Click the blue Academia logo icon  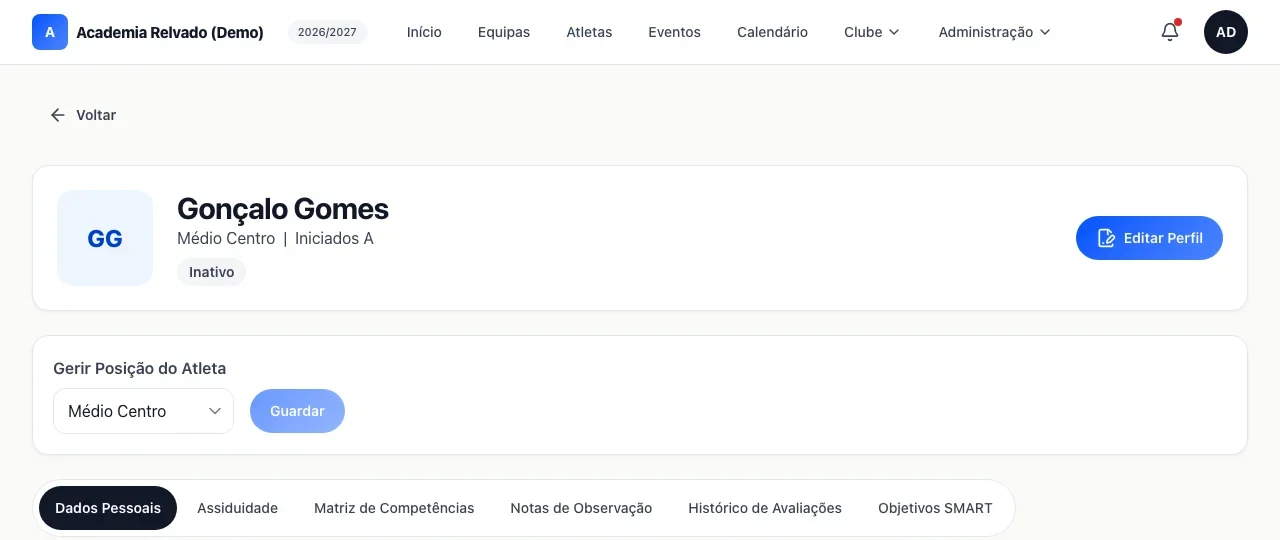50,32
